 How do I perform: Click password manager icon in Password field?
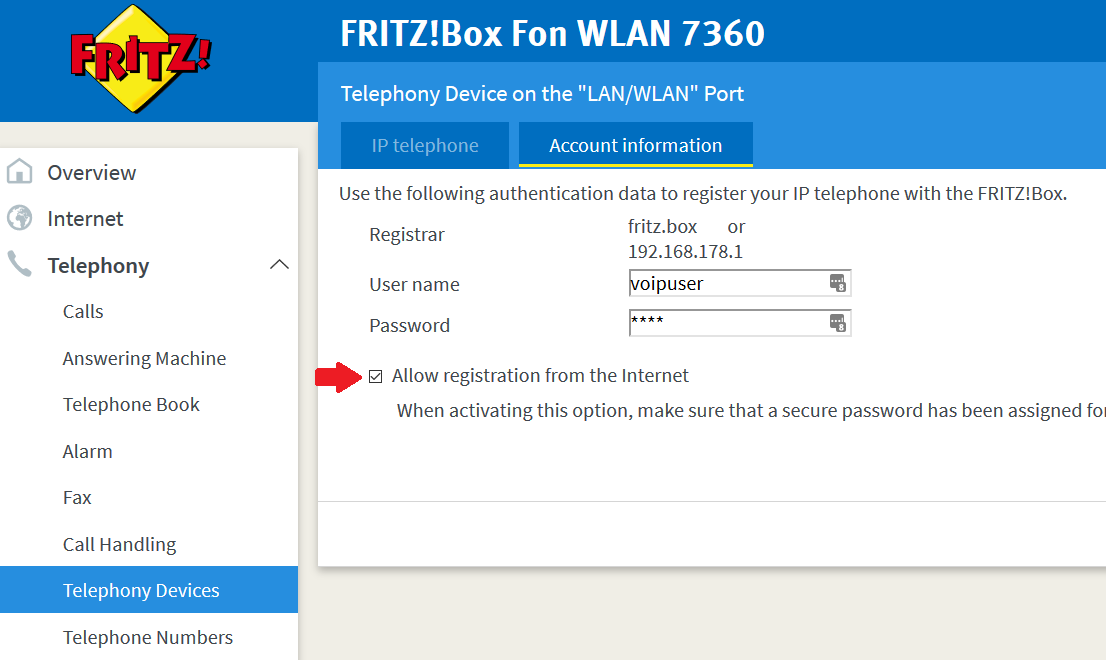click(x=838, y=323)
